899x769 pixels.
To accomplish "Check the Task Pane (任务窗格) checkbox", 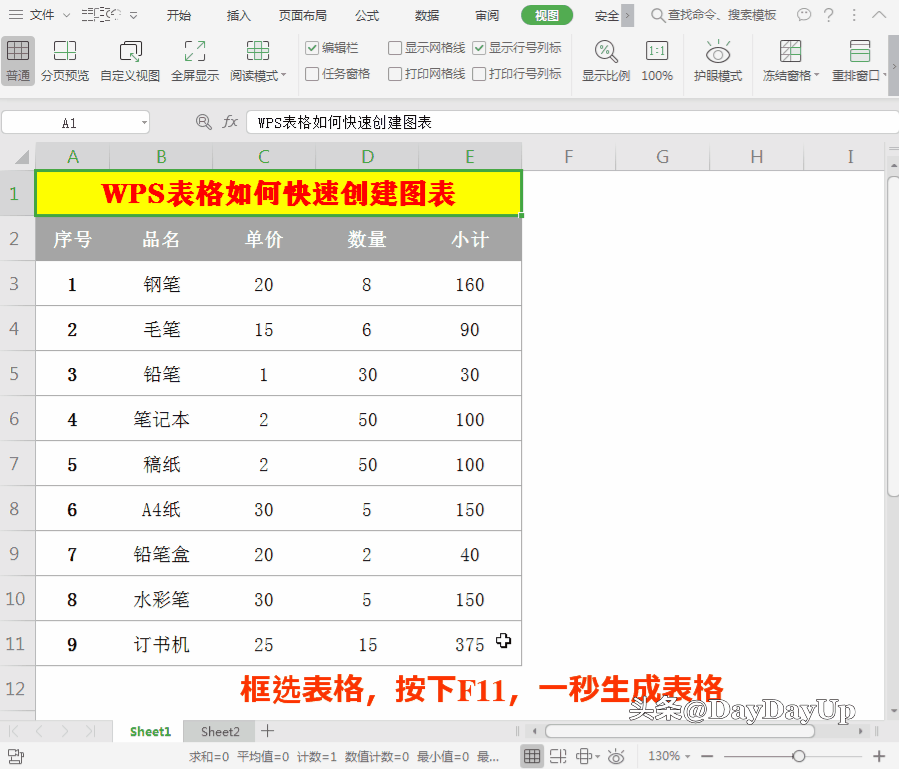I will point(312,74).
